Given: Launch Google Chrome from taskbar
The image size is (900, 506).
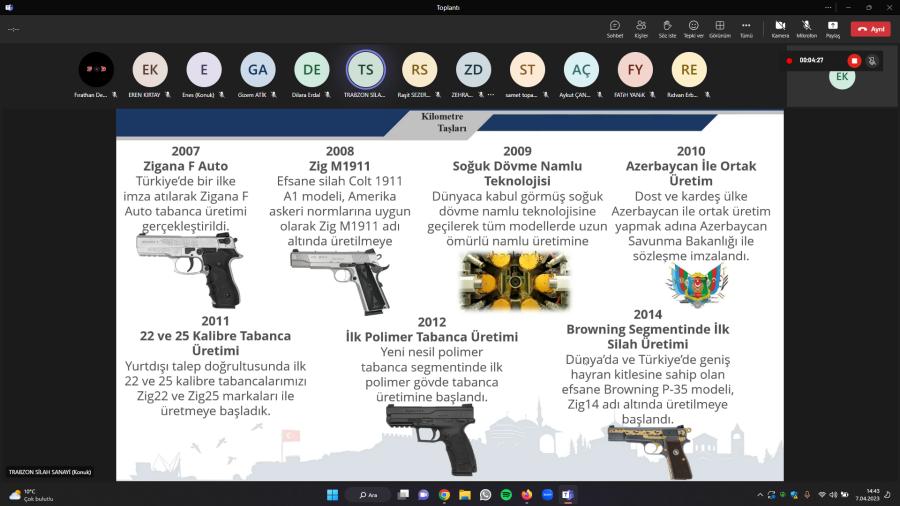Looking at the screenshot, I should pyautogui.click(x=444, y=495).
